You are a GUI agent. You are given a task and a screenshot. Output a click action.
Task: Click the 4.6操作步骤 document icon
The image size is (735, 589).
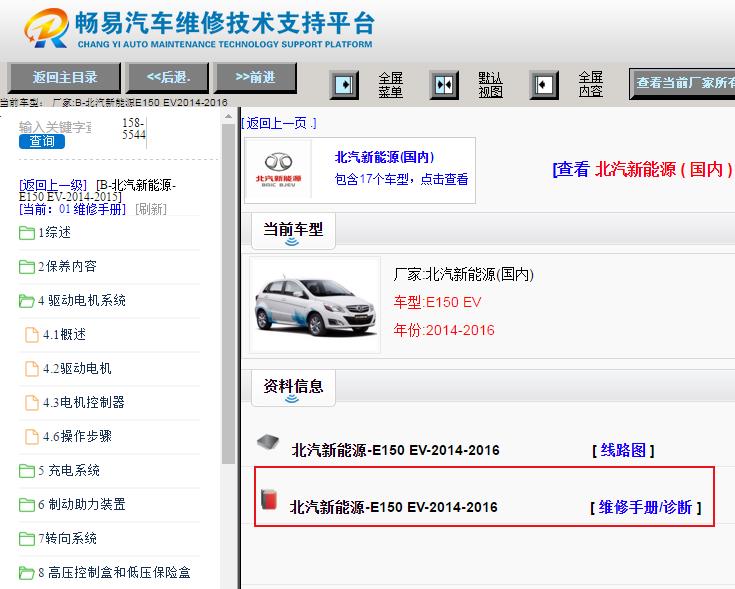click(32, 437)
